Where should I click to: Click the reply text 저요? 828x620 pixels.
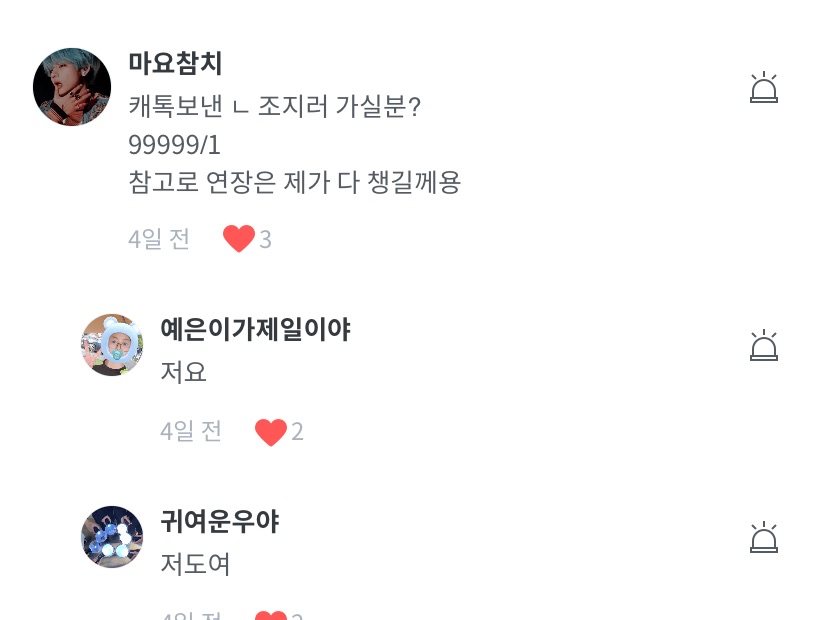[183, 372]
